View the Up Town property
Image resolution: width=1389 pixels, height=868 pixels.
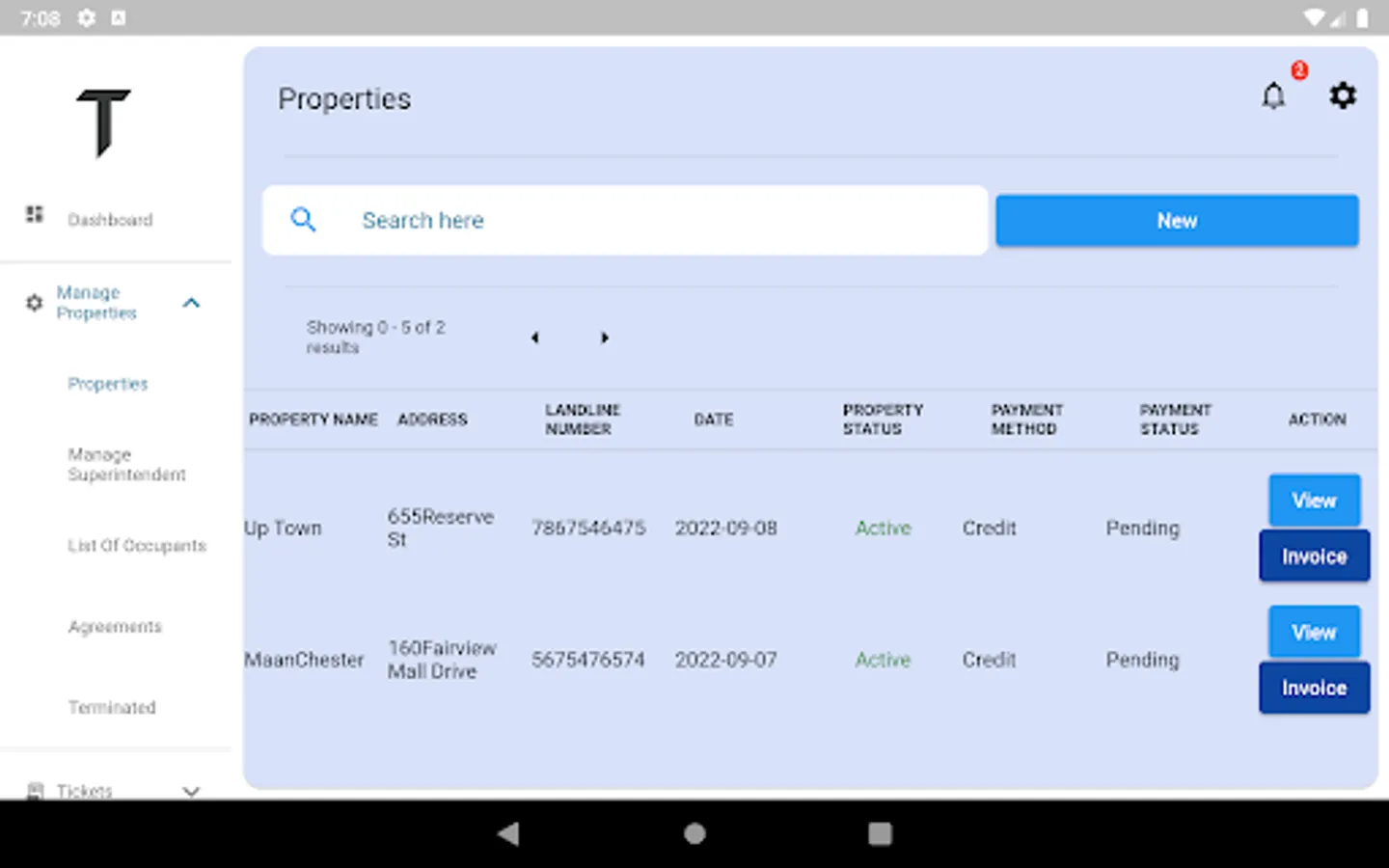click(1314, 501)
